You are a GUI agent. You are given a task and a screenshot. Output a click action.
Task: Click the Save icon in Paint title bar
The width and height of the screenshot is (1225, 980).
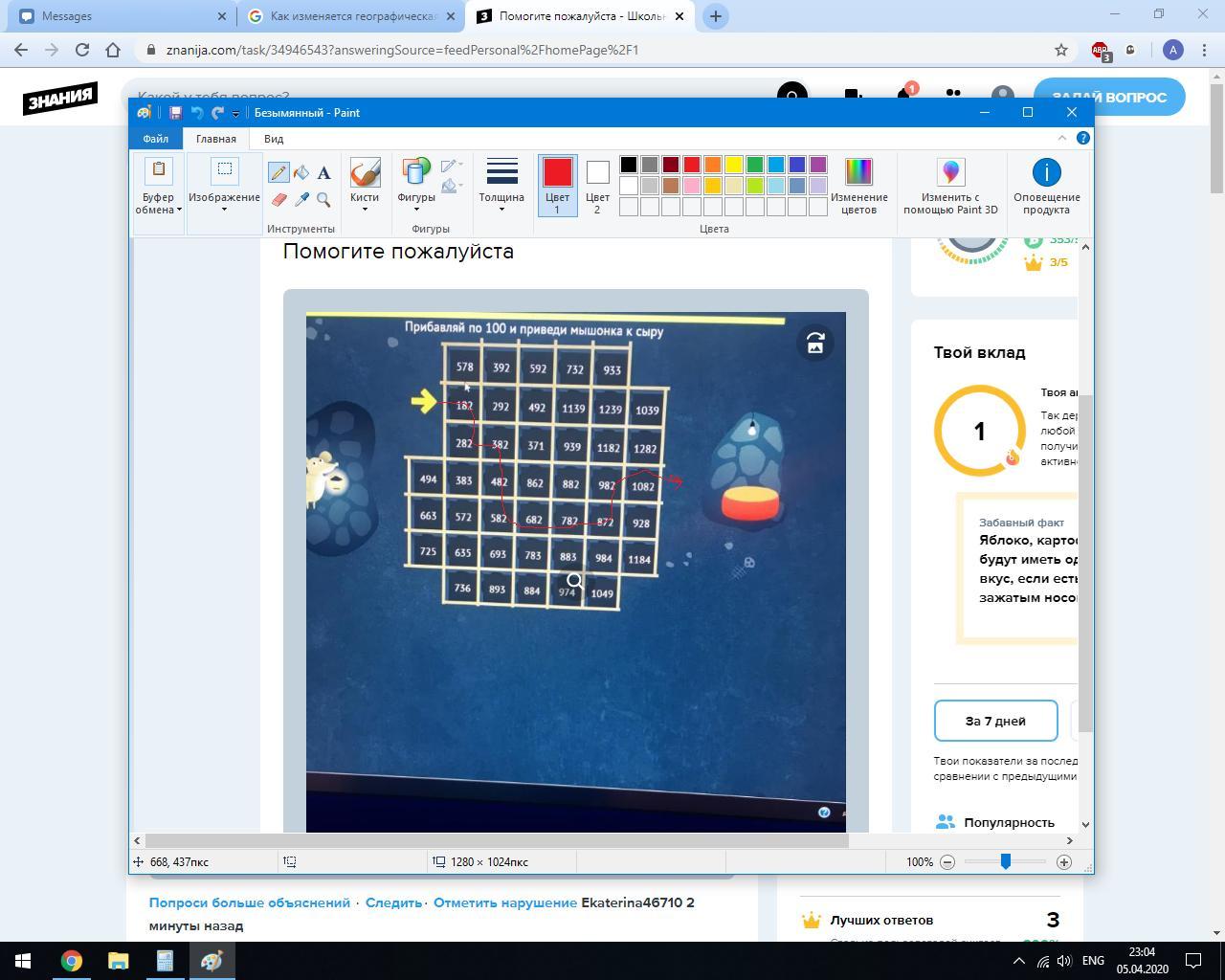[x=175, y=113]
